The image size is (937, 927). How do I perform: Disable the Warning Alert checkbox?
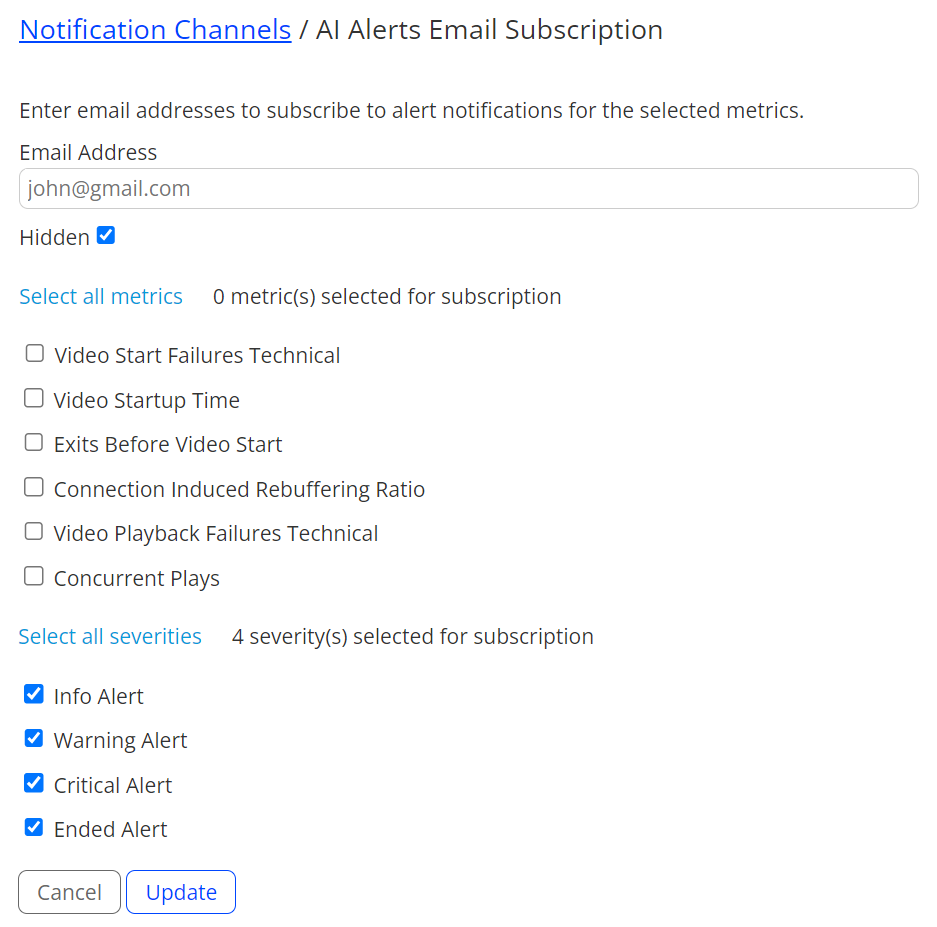point(33,738)
